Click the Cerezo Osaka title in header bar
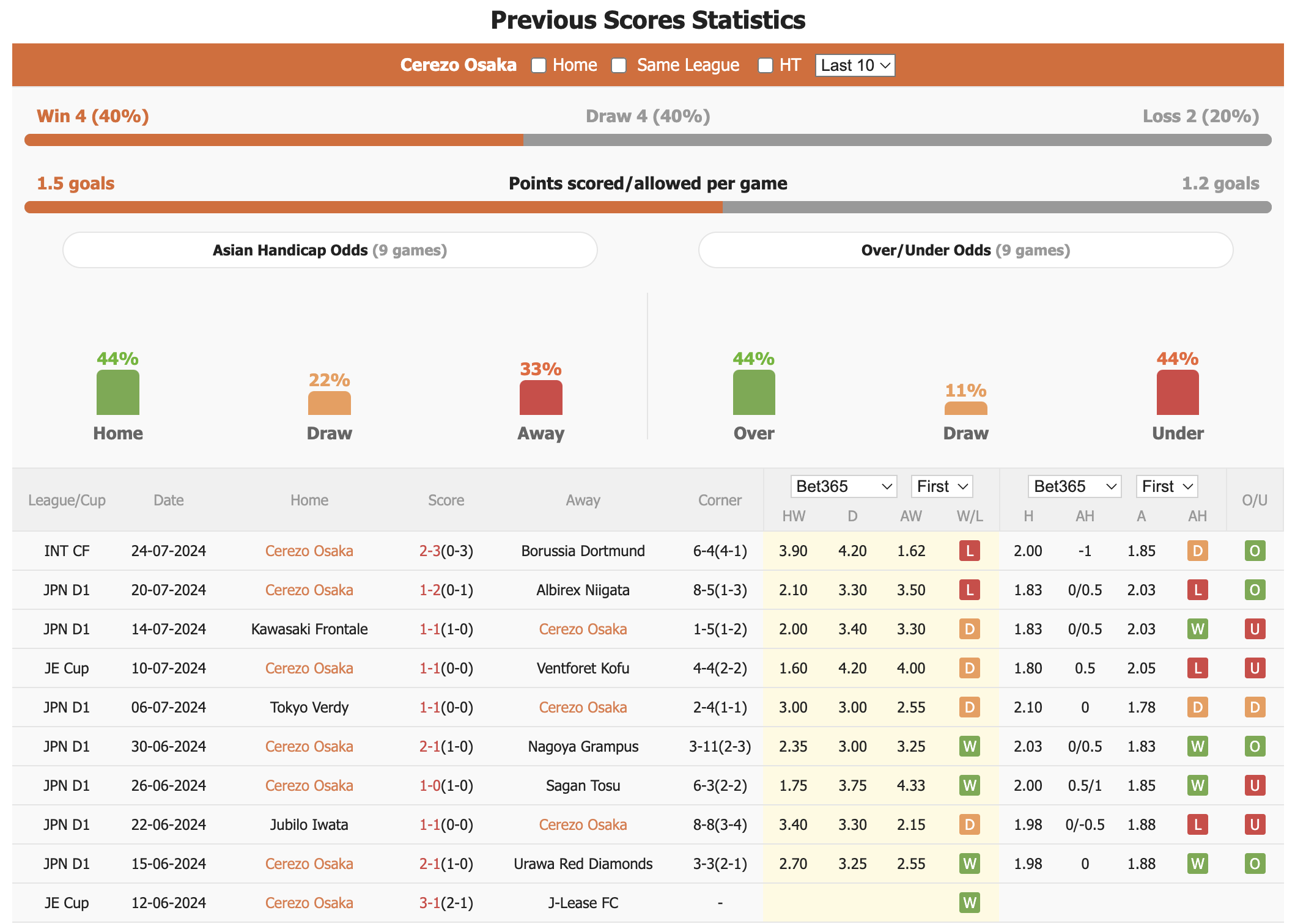The width and height of the screenshot is (1295, 924). [459, 65]
